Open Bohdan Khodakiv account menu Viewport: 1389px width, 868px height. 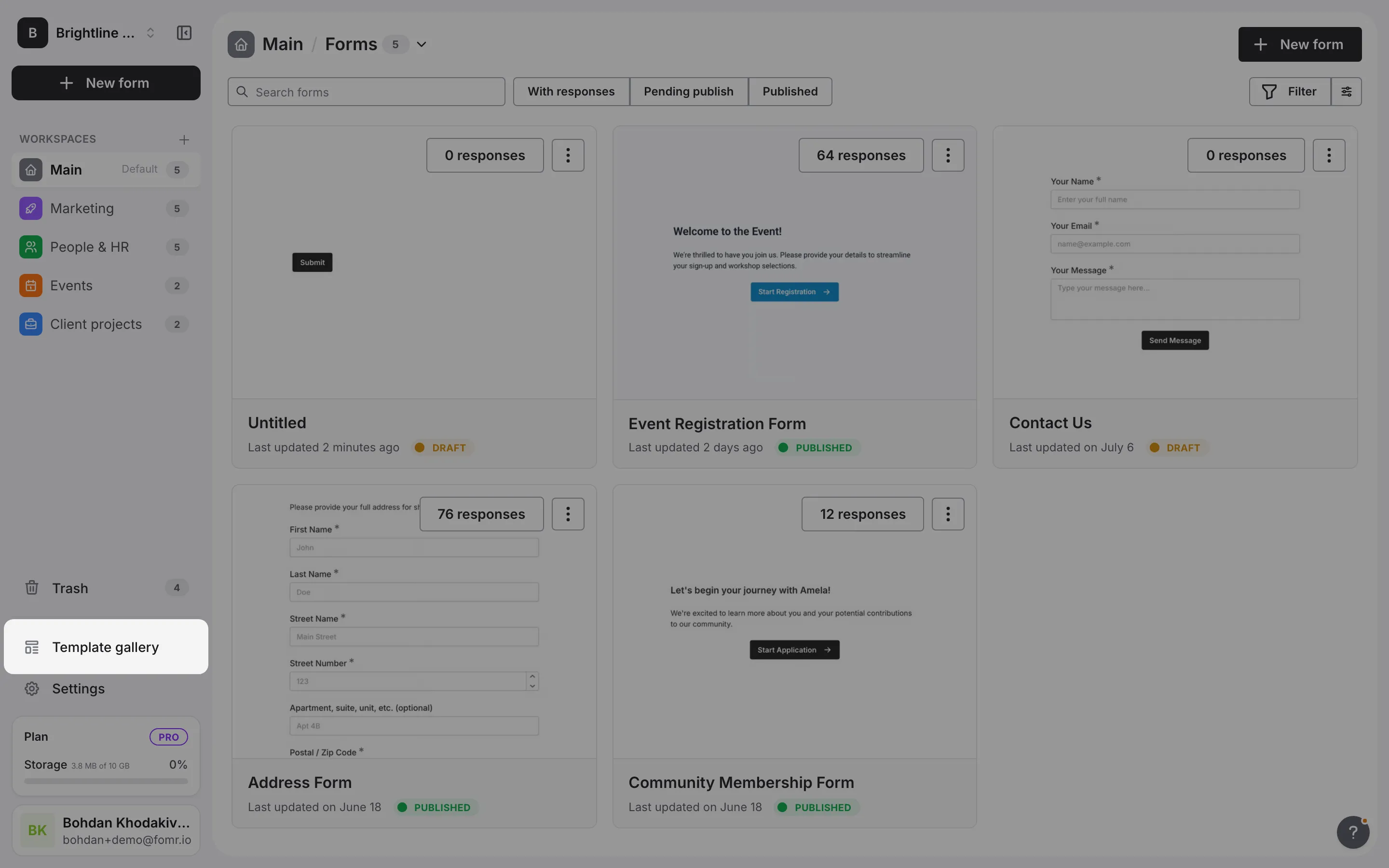(x=106, y=830)
